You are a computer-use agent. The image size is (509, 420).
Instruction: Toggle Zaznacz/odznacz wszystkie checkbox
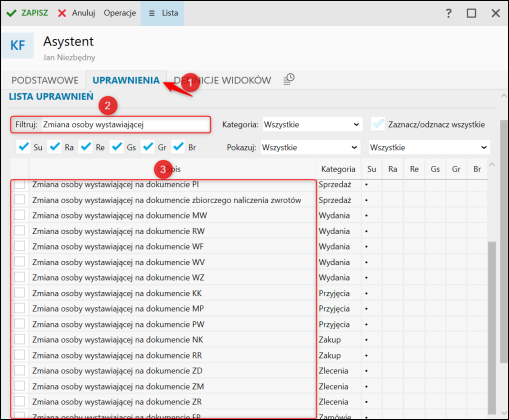(378, 124)
